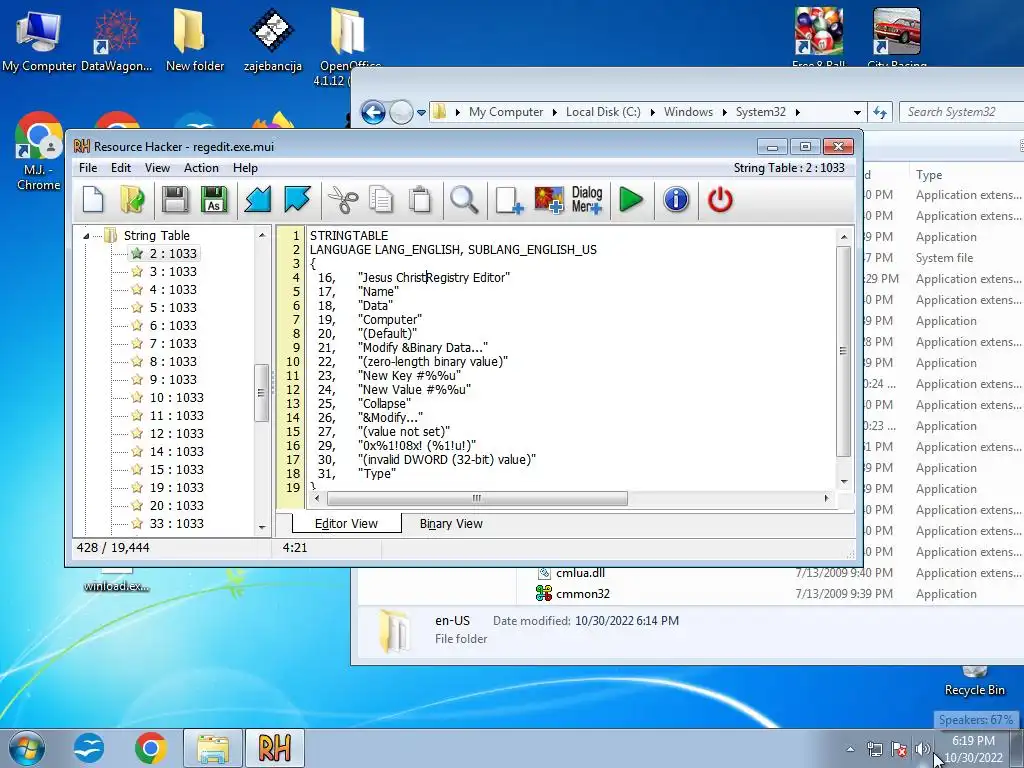Copy with the duplicate pages toolbar icon

[381, 199]
